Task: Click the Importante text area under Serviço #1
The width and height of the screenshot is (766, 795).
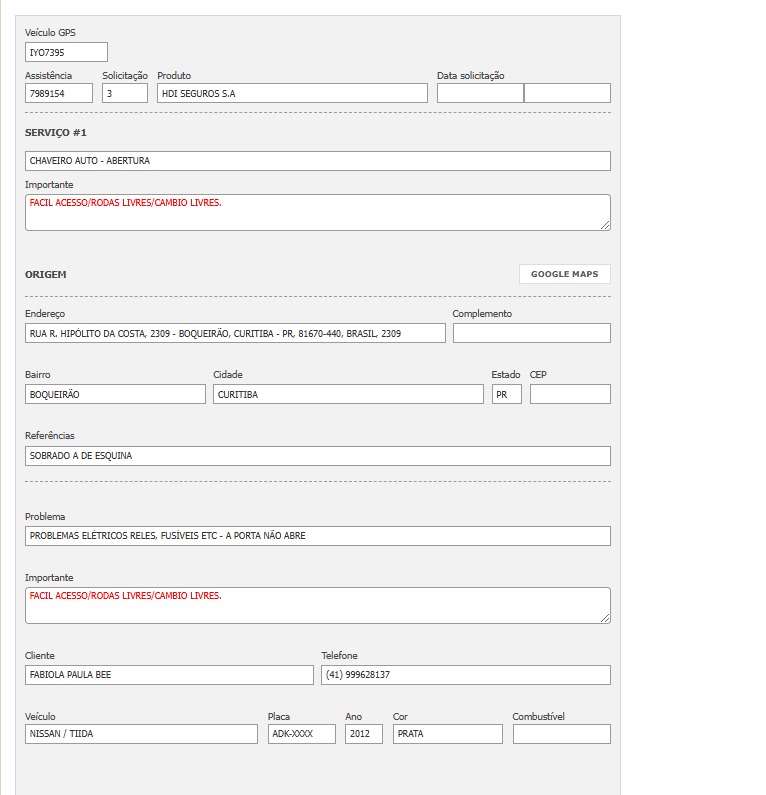Action: [317, 212]
